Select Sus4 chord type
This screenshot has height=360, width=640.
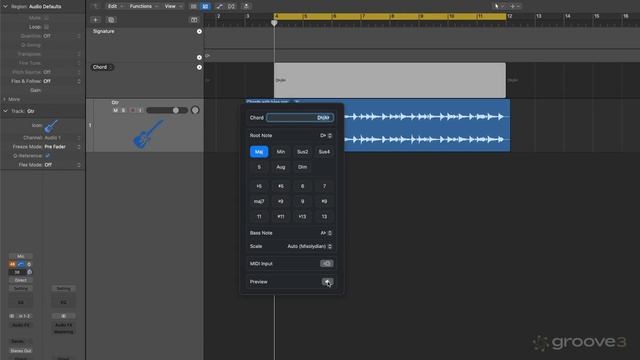[x=324, y=152]
